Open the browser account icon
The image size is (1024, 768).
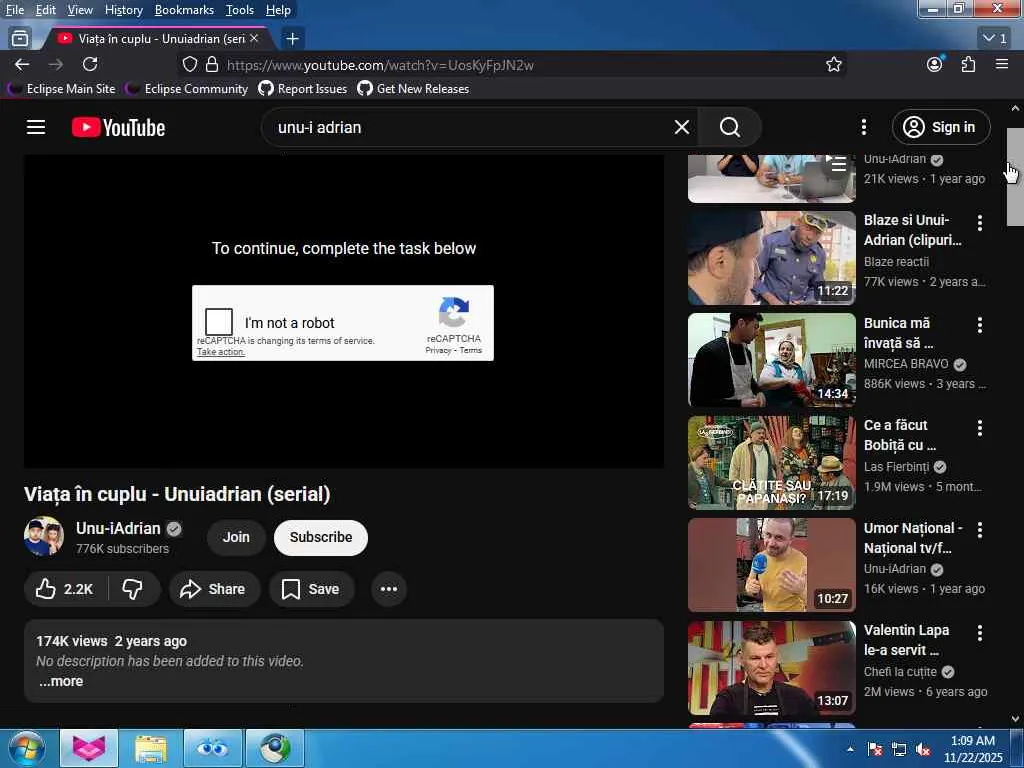[935, 65]
